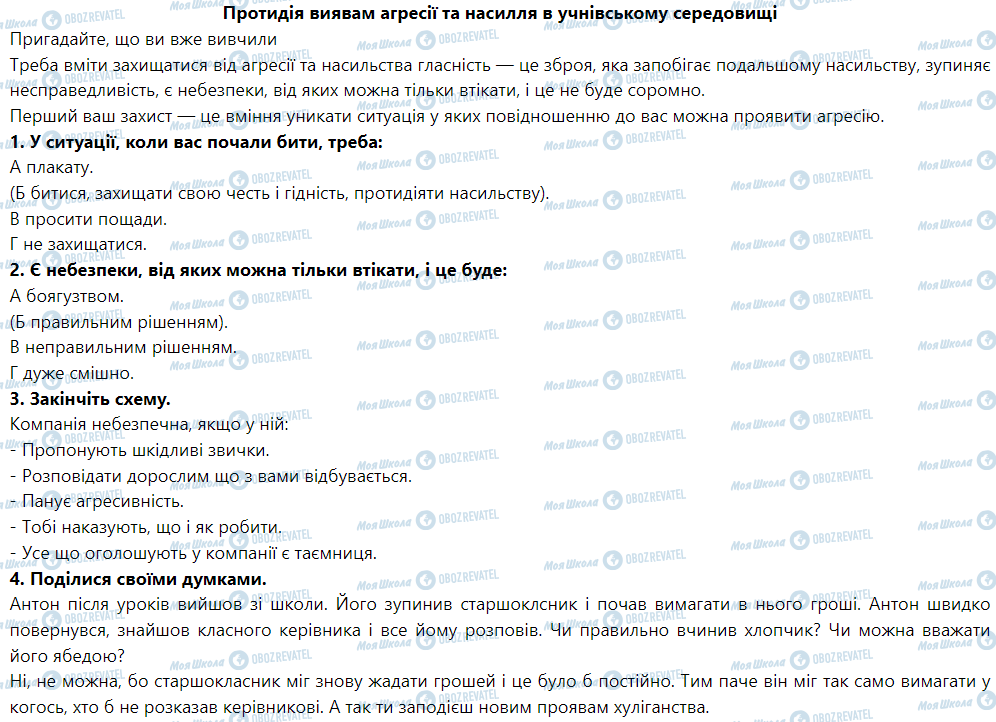
Task: Choose answer Б "битися, захищати свою честь"
Action: point(279,193)
